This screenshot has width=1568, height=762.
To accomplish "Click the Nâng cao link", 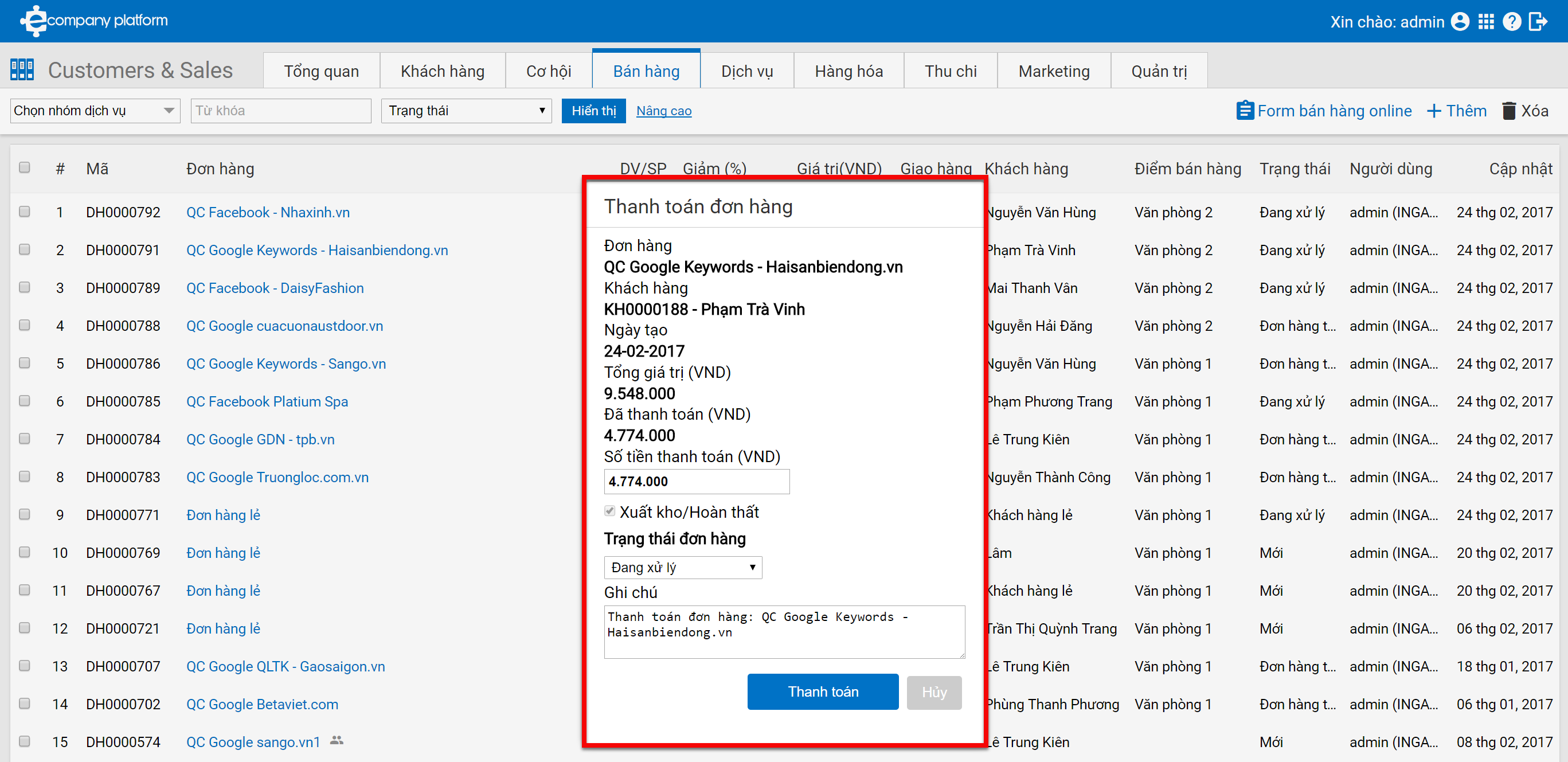I will tap(663, 111).
